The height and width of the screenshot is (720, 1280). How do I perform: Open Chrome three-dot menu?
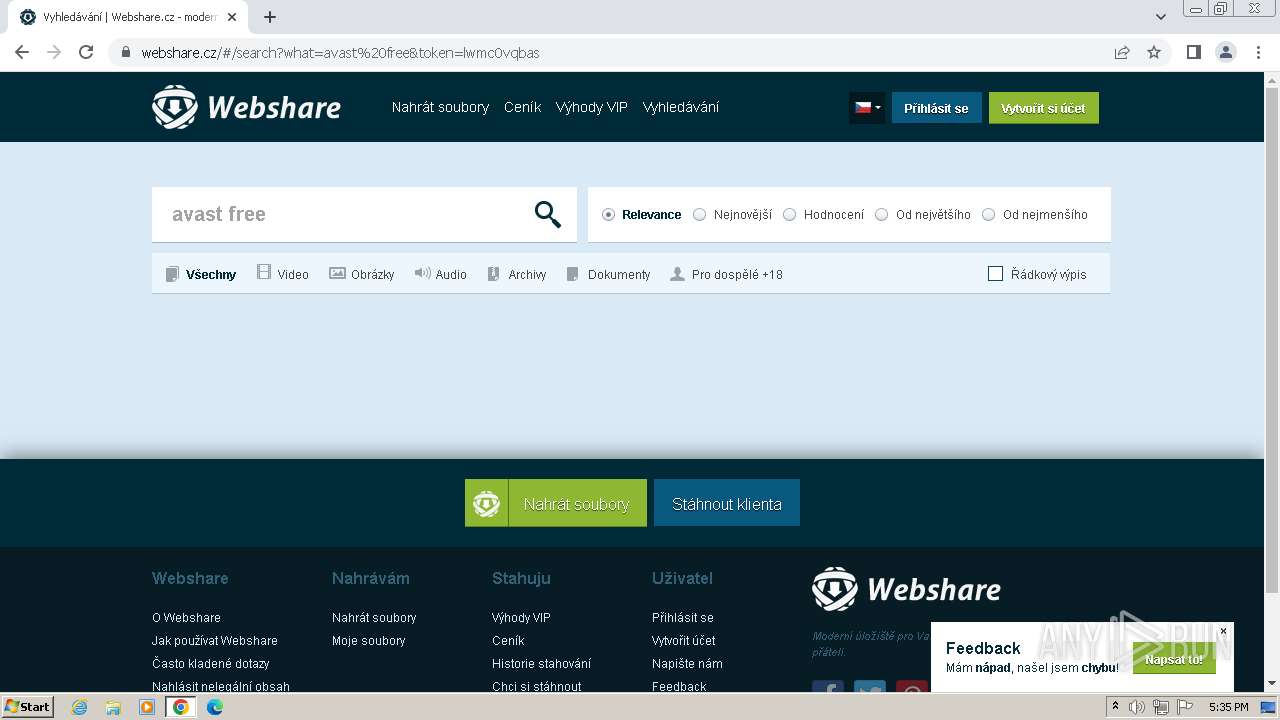click(1258, 53)
